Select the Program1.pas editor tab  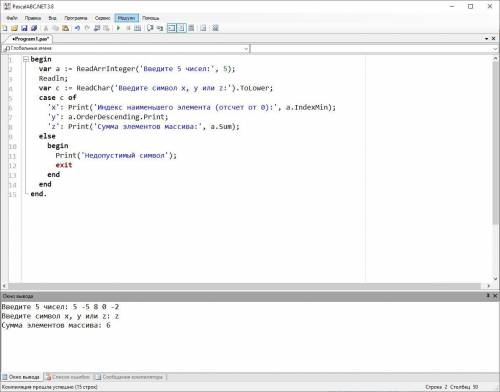click(30, 39)
